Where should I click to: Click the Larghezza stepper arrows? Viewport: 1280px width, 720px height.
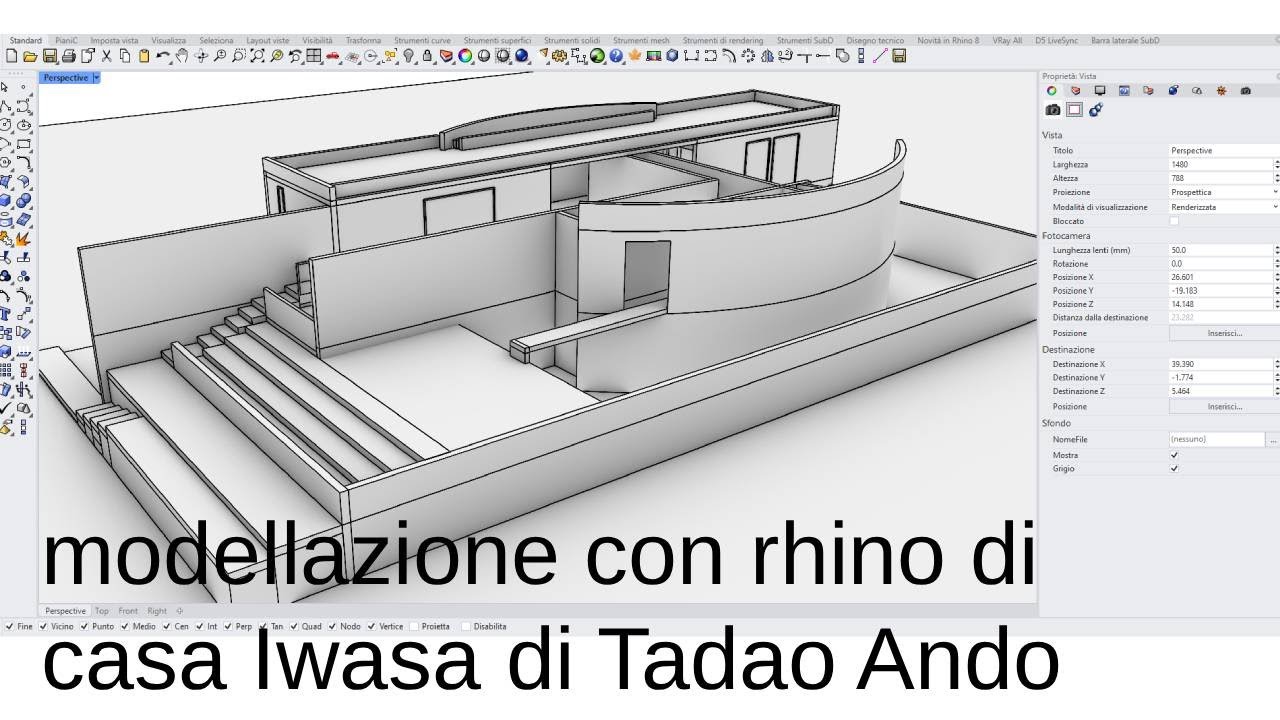1276,164
